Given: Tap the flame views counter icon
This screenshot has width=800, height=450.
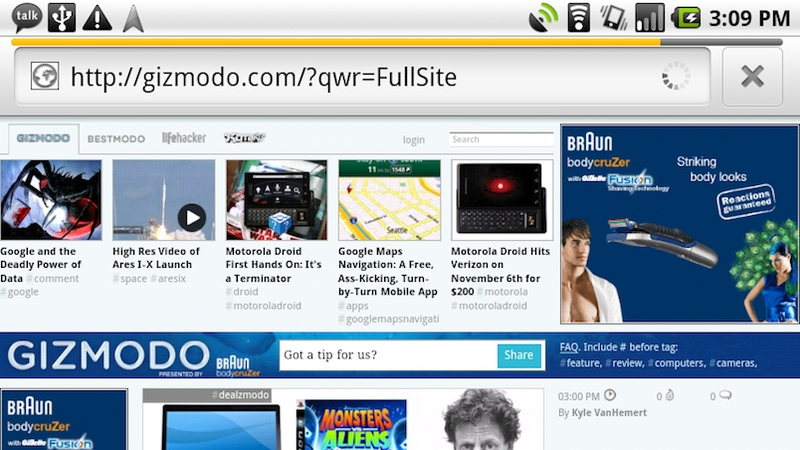Looking at the screenshot, I should 670,395.
